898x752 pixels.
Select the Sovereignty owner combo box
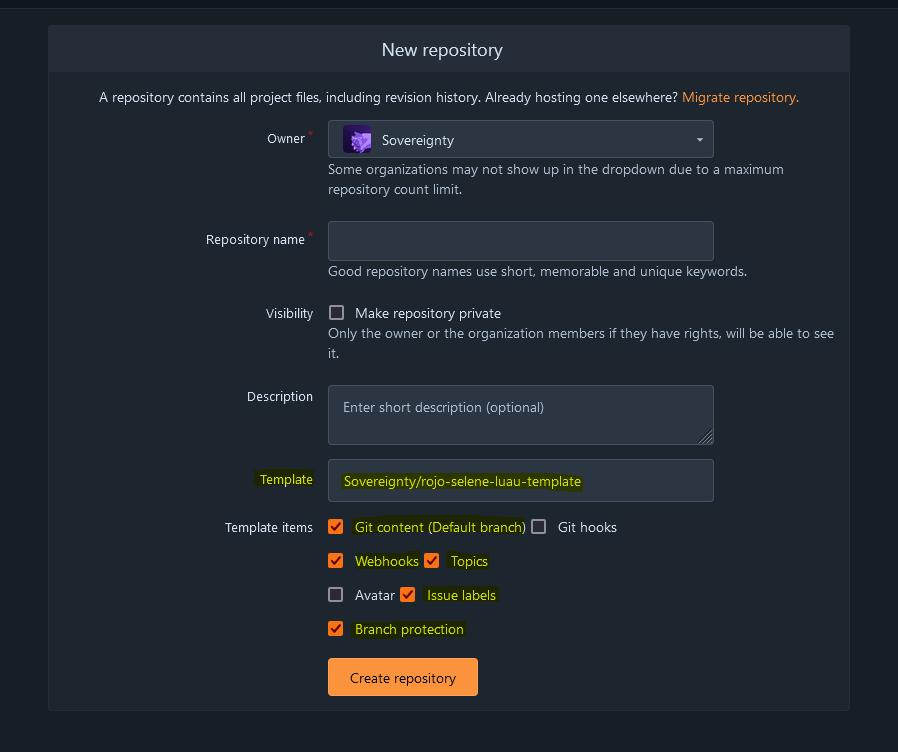pyautogui.click(x=521, y=139)
